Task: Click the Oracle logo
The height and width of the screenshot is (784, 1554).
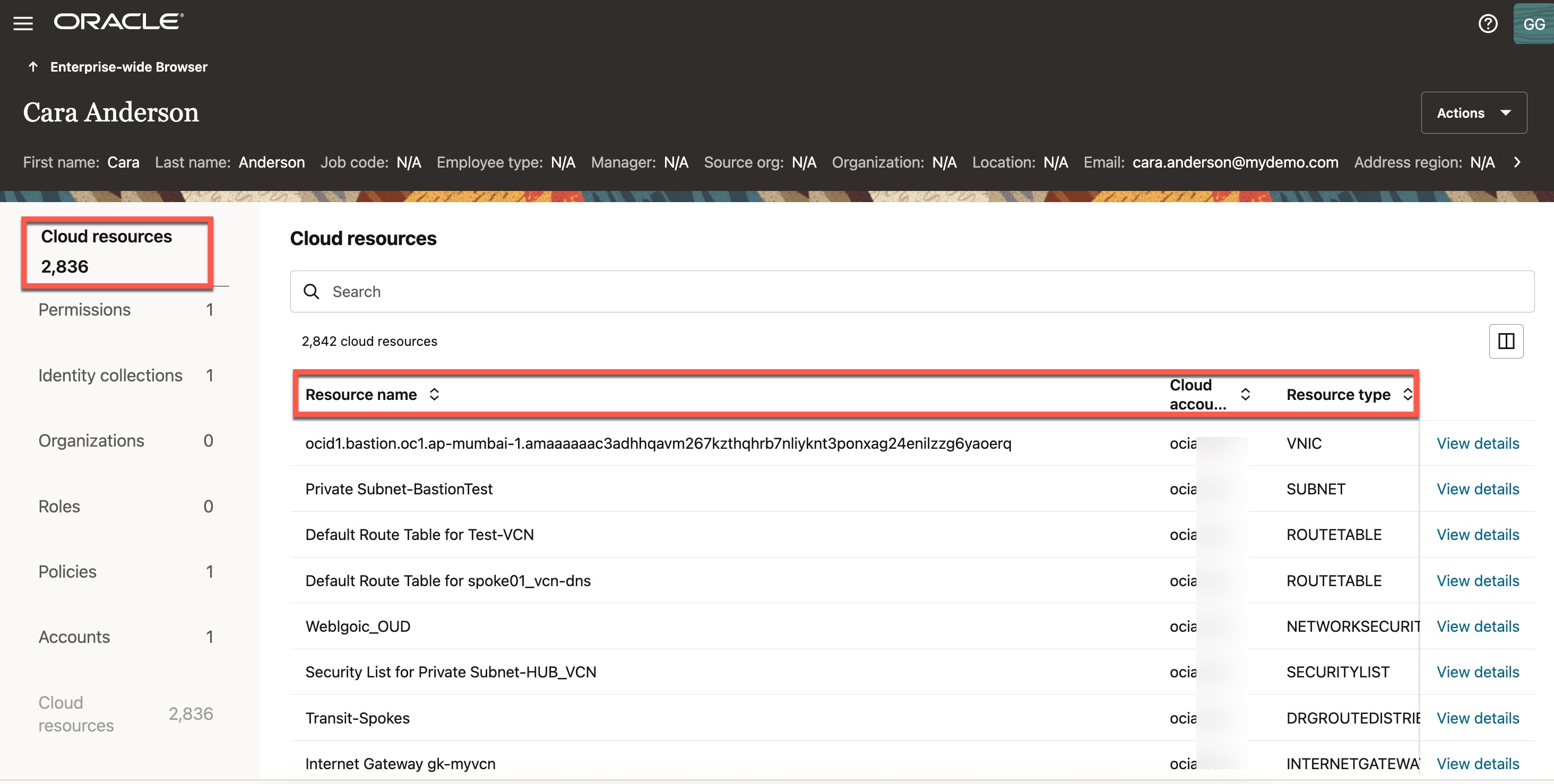Action: pyautogui.click(x=119, y=22)
